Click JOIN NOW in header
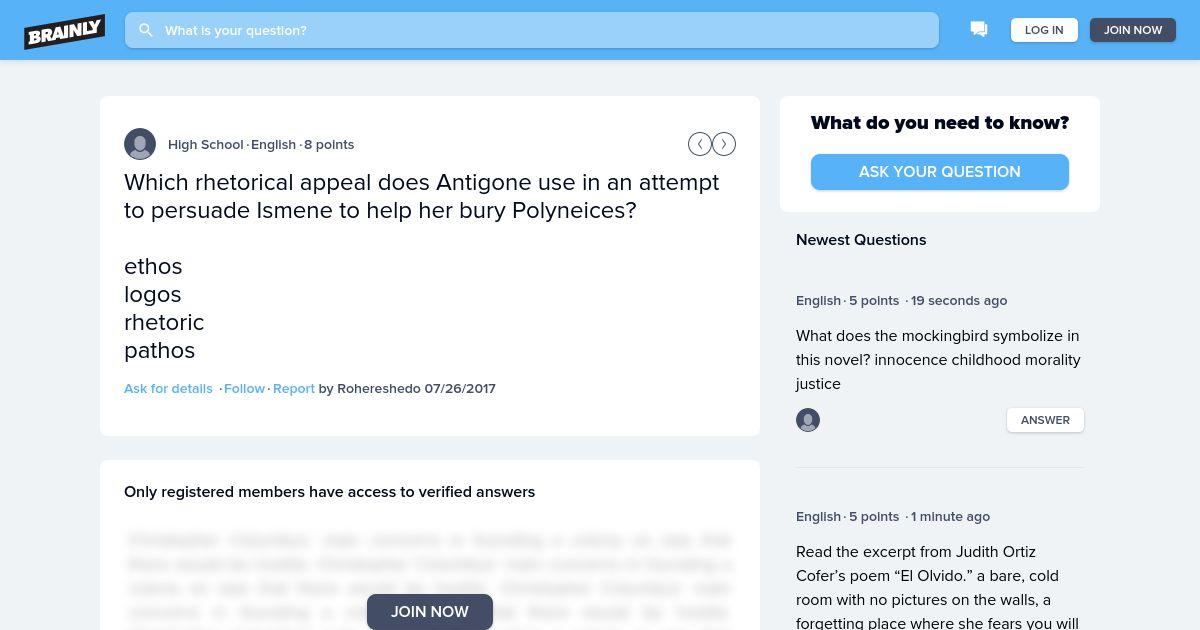 (1133, 30)
